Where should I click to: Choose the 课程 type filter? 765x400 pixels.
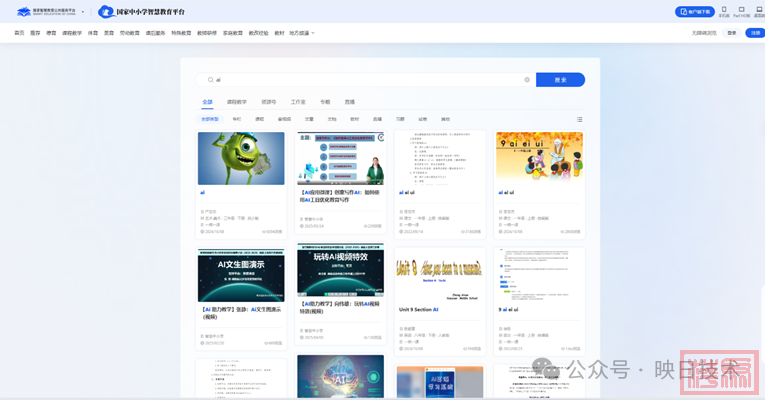pos(260,119)
